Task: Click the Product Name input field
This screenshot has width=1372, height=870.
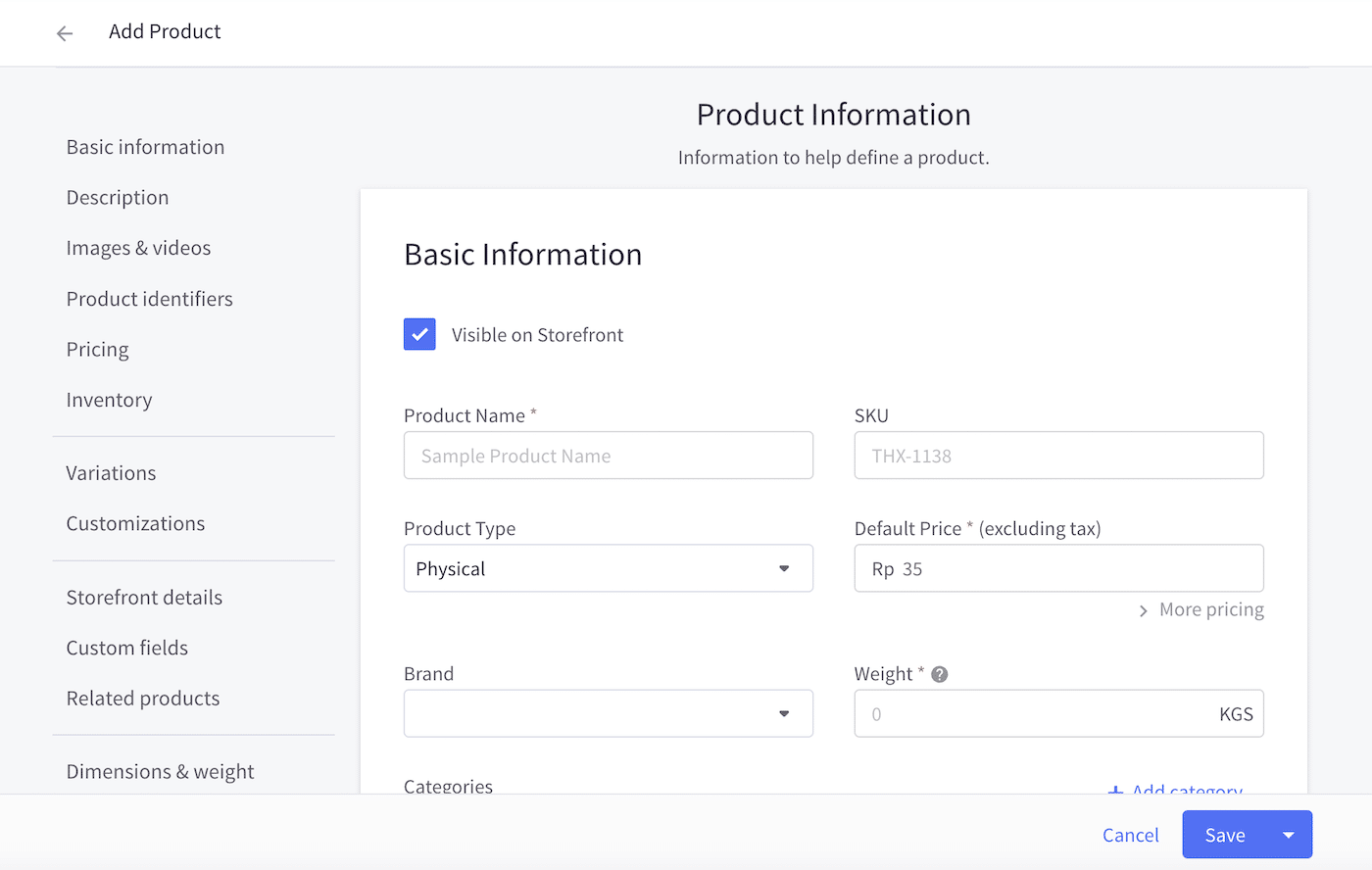Action: pos(608,455)
